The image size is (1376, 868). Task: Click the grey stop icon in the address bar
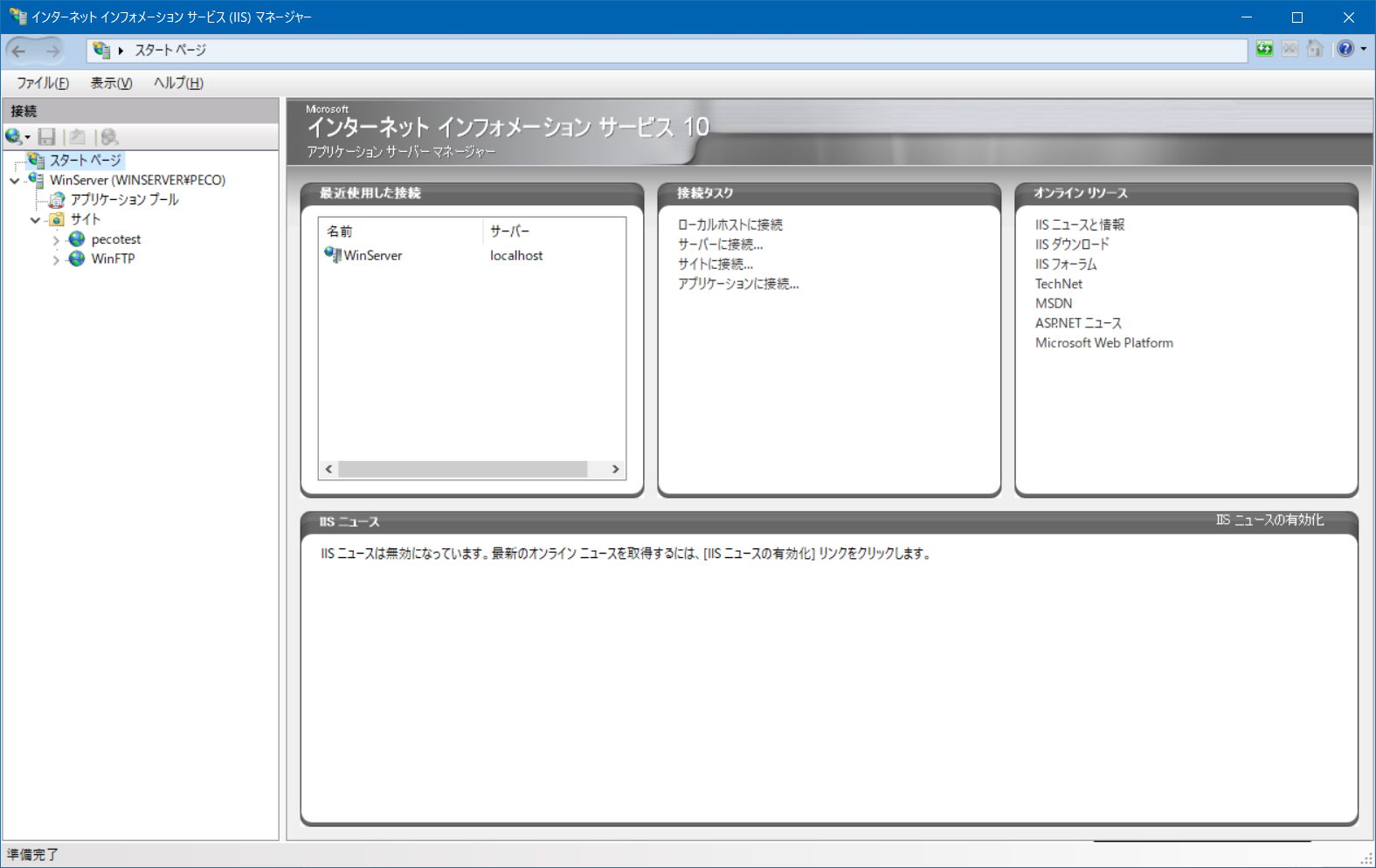[1290, 49]
